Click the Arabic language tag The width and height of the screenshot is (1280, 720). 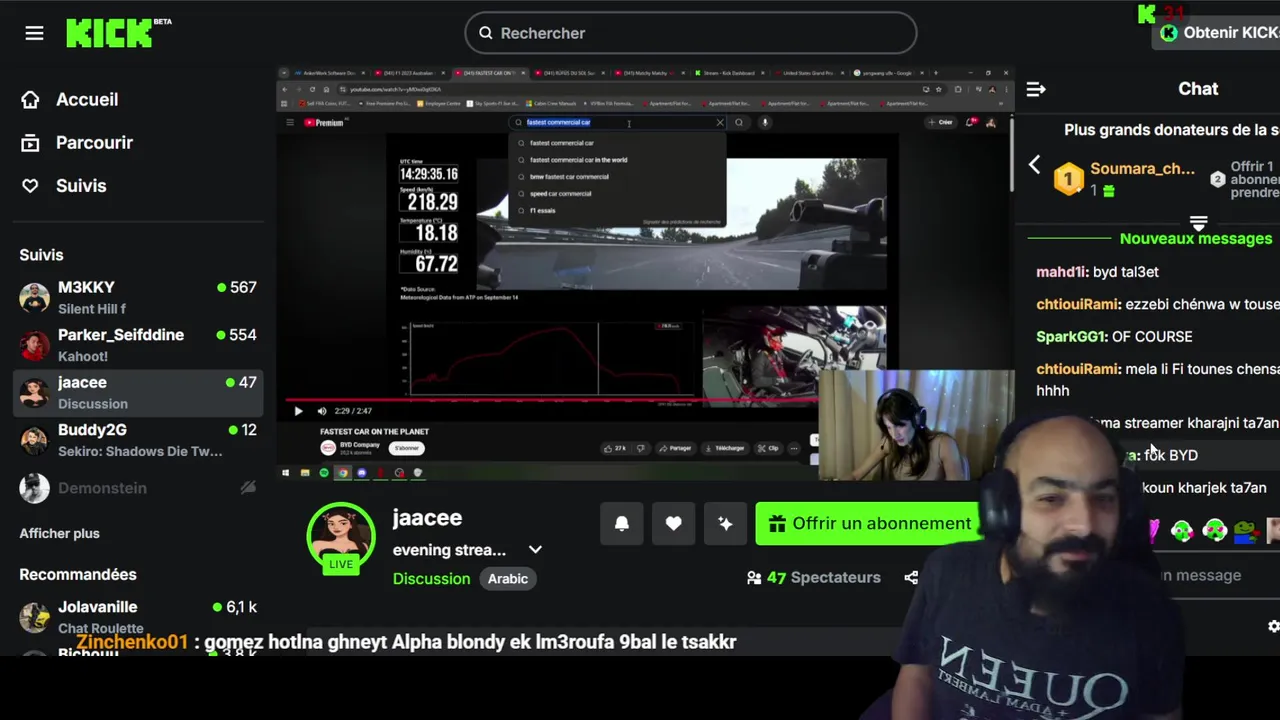[x=507, y=579]
